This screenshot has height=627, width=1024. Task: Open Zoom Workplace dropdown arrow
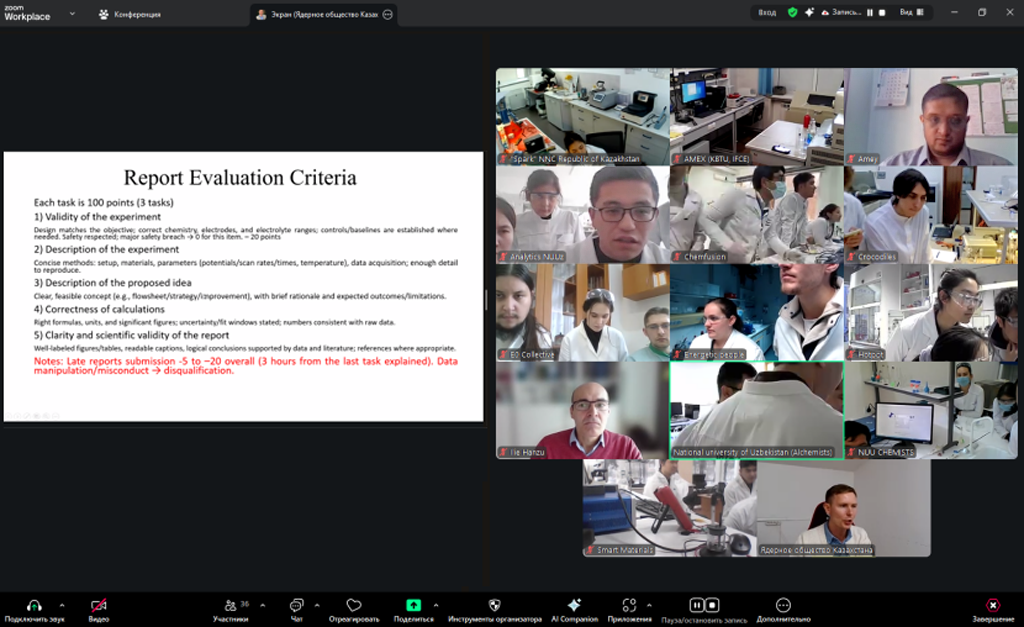coord(71,14)
